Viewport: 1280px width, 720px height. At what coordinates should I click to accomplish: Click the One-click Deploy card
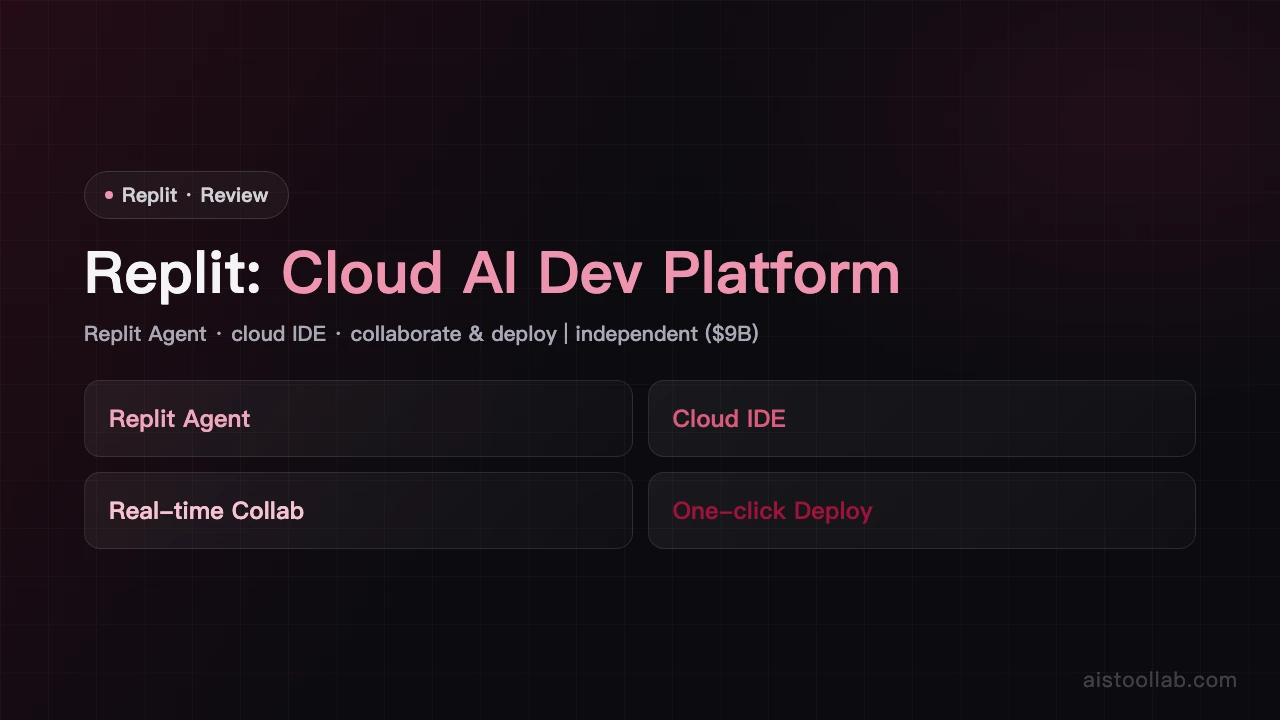922,510
